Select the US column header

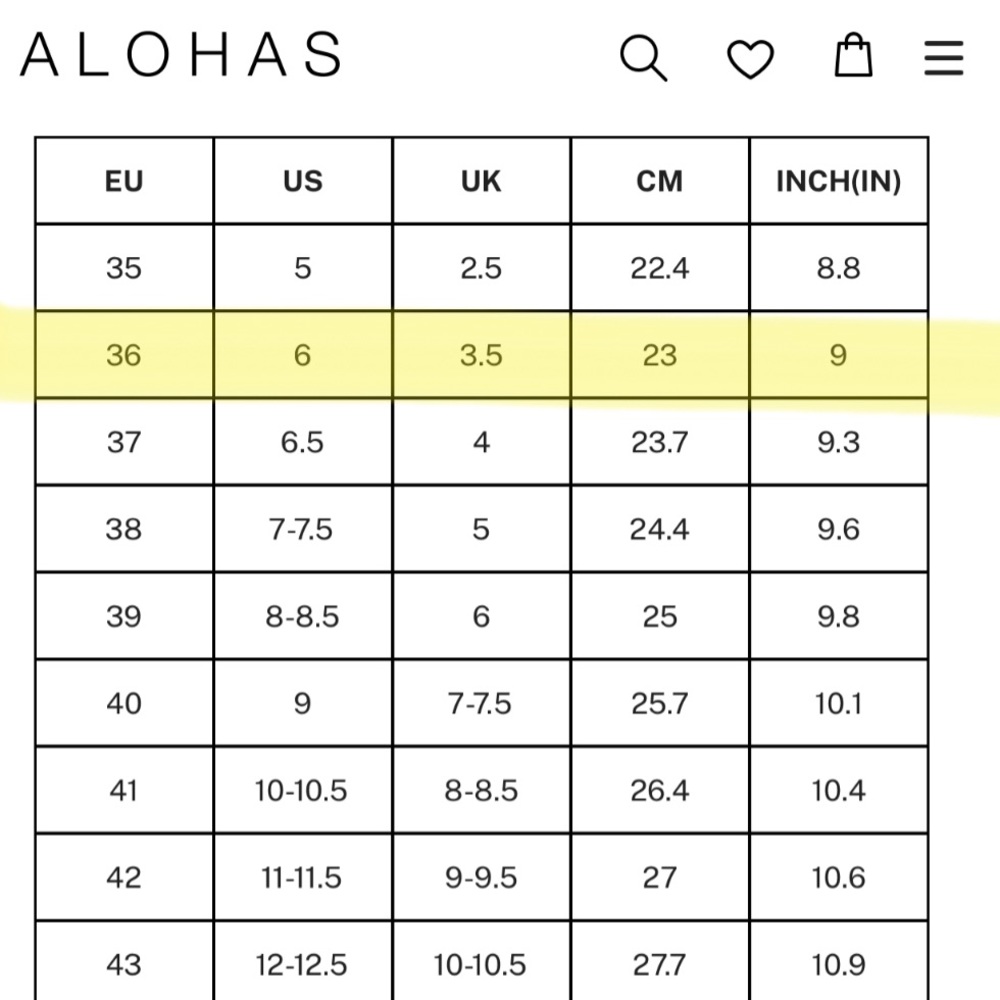coord(303,181)
